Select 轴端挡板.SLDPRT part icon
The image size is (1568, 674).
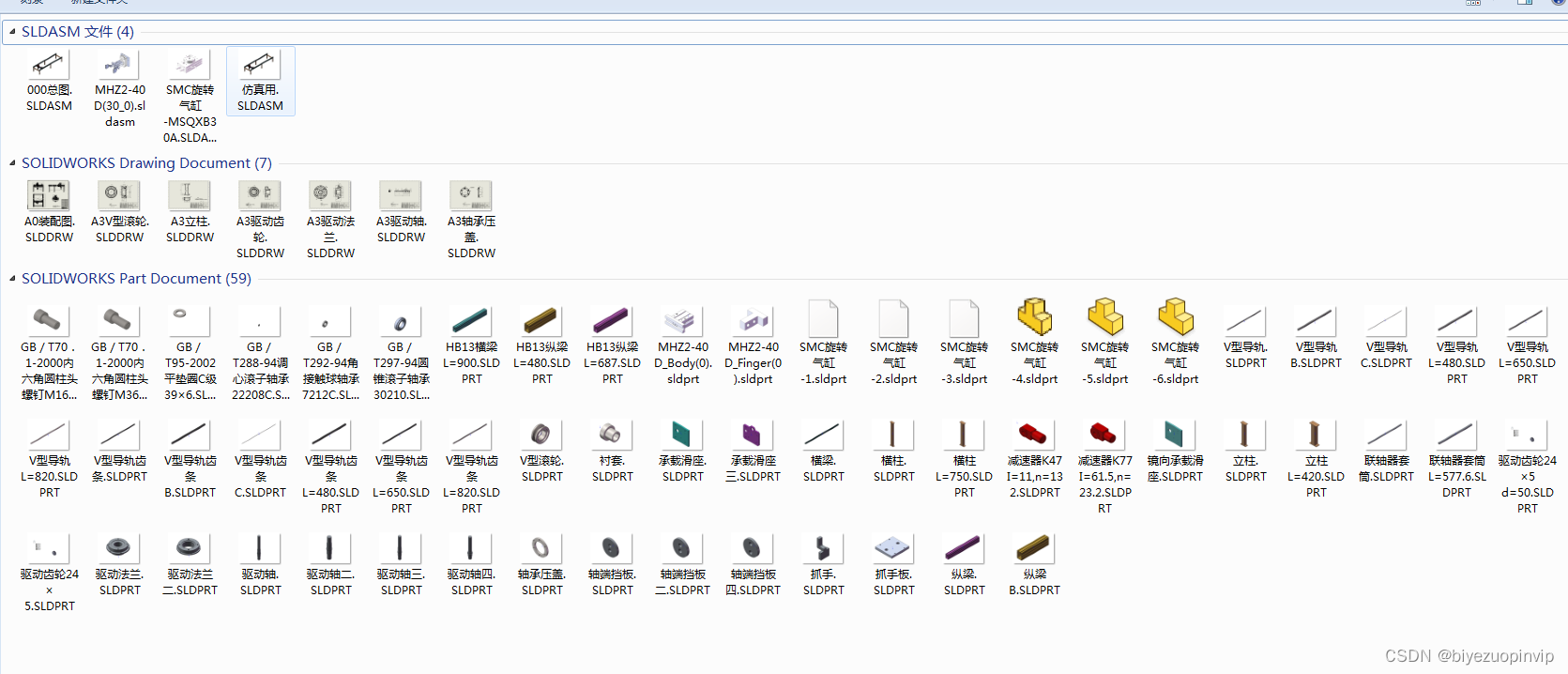(612, 547)
